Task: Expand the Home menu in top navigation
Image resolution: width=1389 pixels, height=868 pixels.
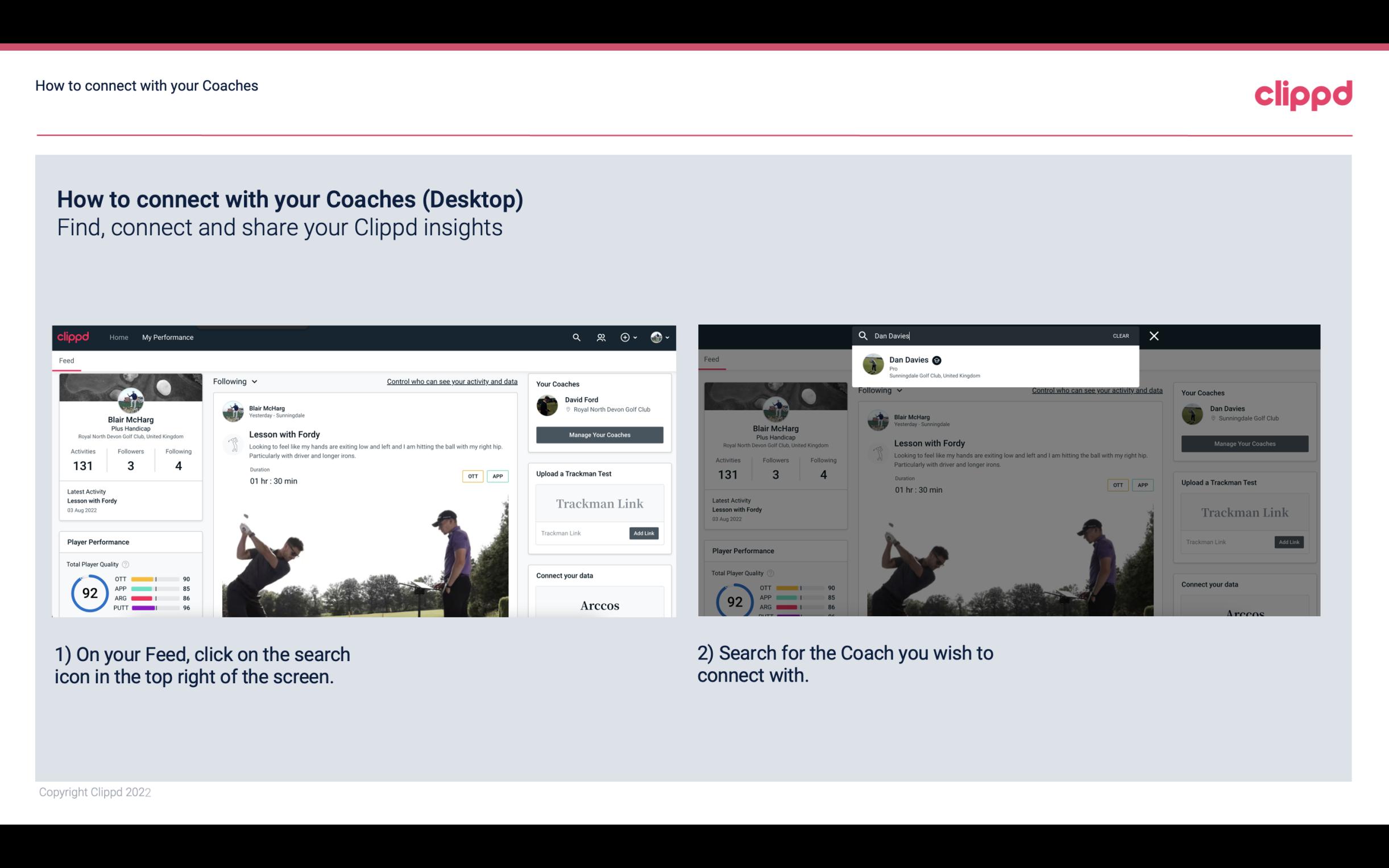Action: tap(119, 337)
